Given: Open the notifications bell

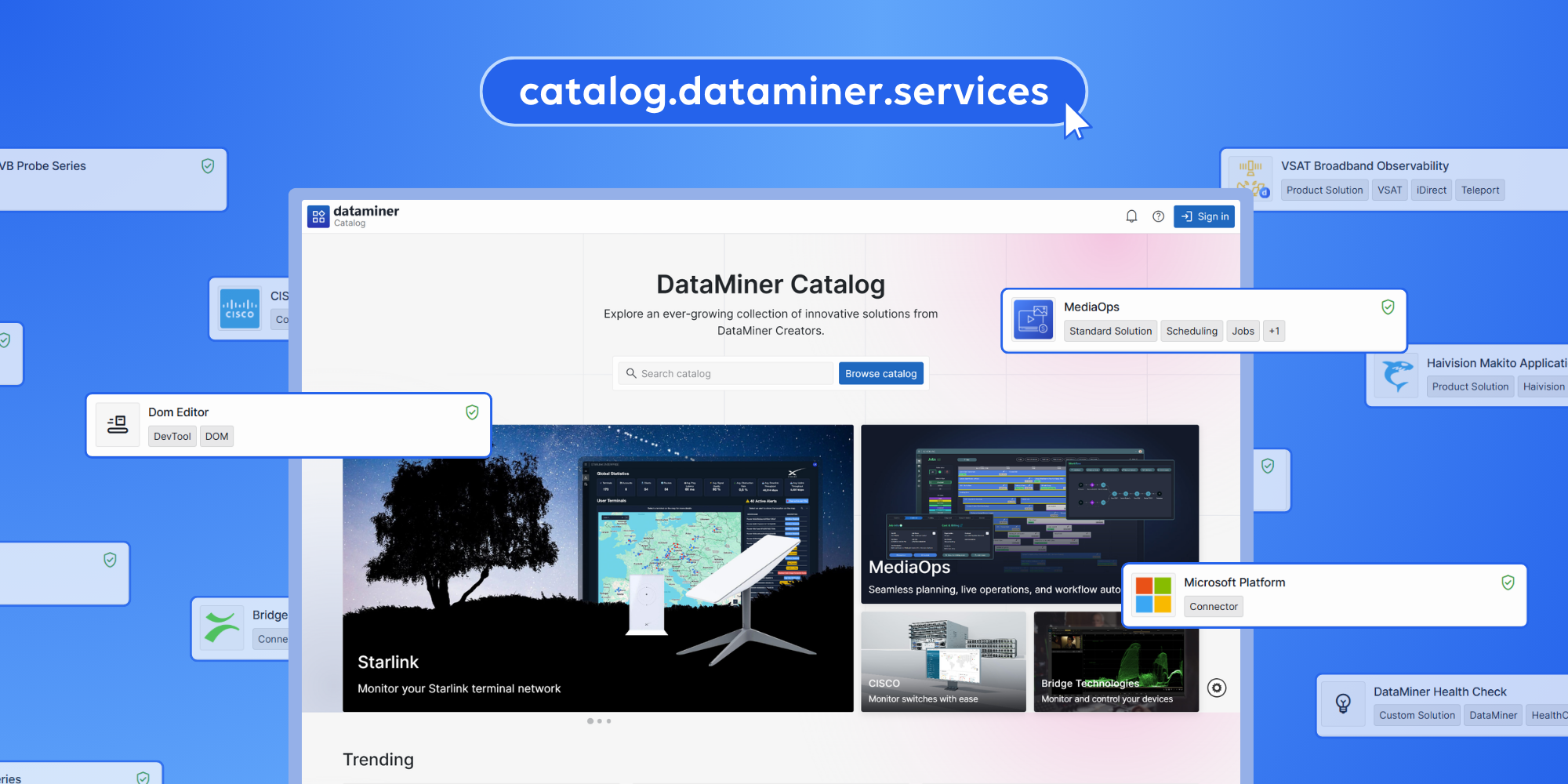Looking at the screenshot, I should pyautogui.click(x=1131, y=216).
